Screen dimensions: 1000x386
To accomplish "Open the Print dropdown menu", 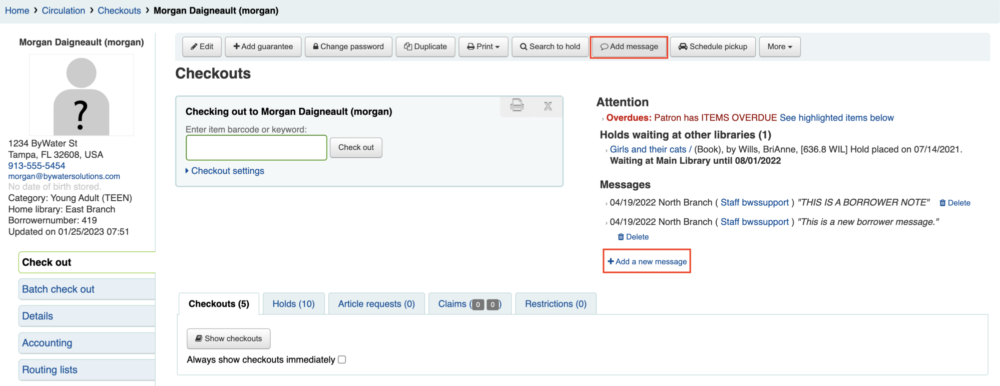I will pos(483,47).
